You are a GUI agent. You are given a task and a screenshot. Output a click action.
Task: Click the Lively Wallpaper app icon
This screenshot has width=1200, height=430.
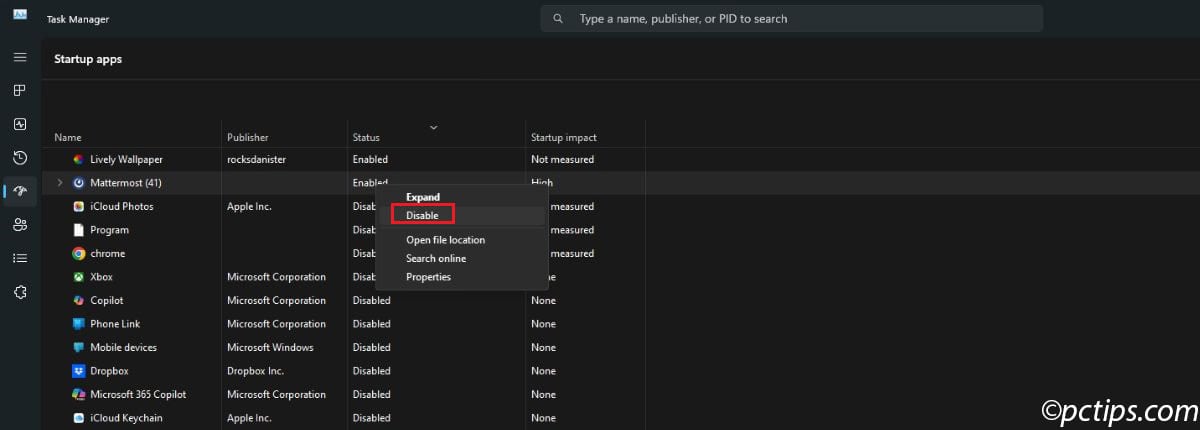coord(79,159)
